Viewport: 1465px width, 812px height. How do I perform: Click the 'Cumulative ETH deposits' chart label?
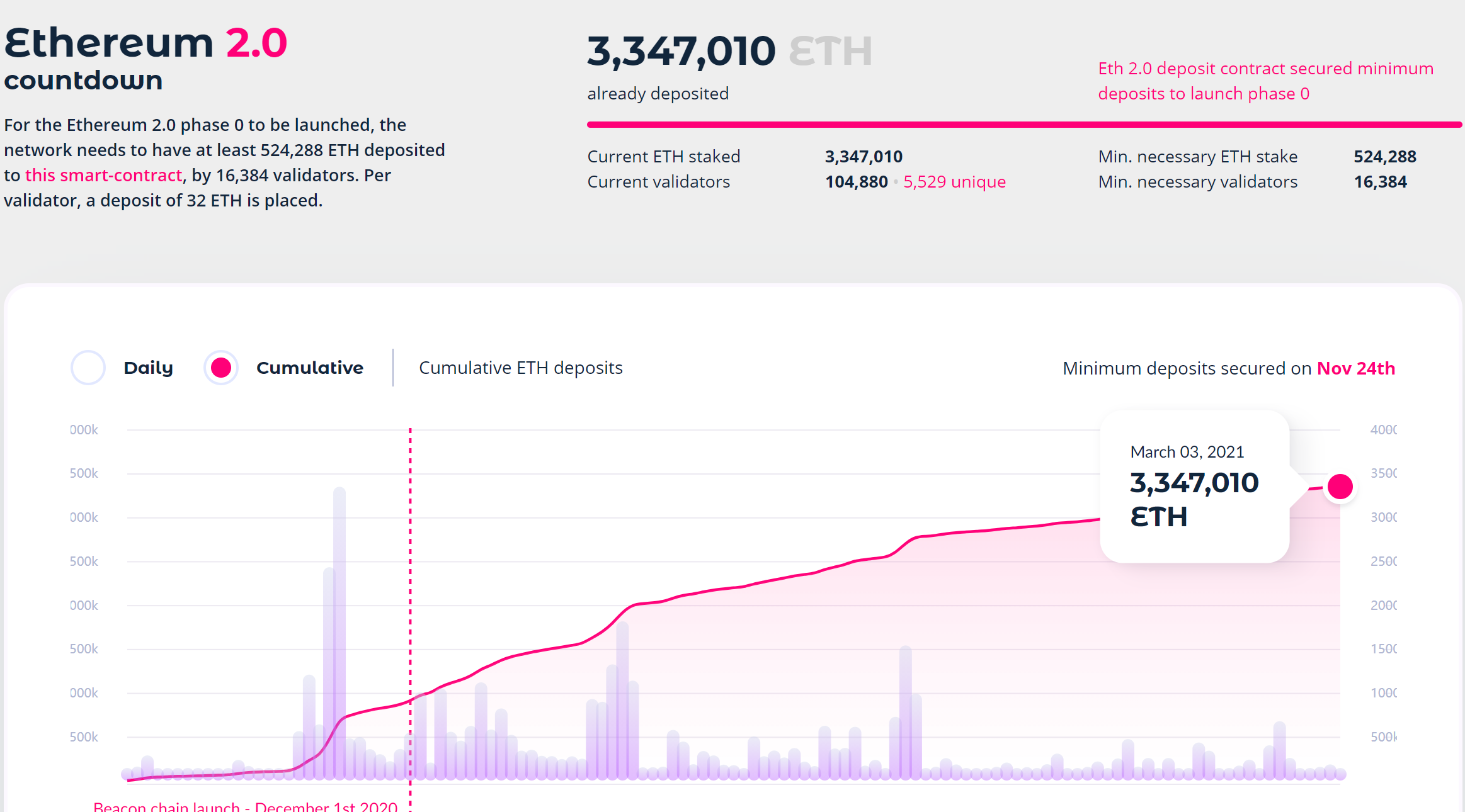pyautogui.click(x=520, y=368)
